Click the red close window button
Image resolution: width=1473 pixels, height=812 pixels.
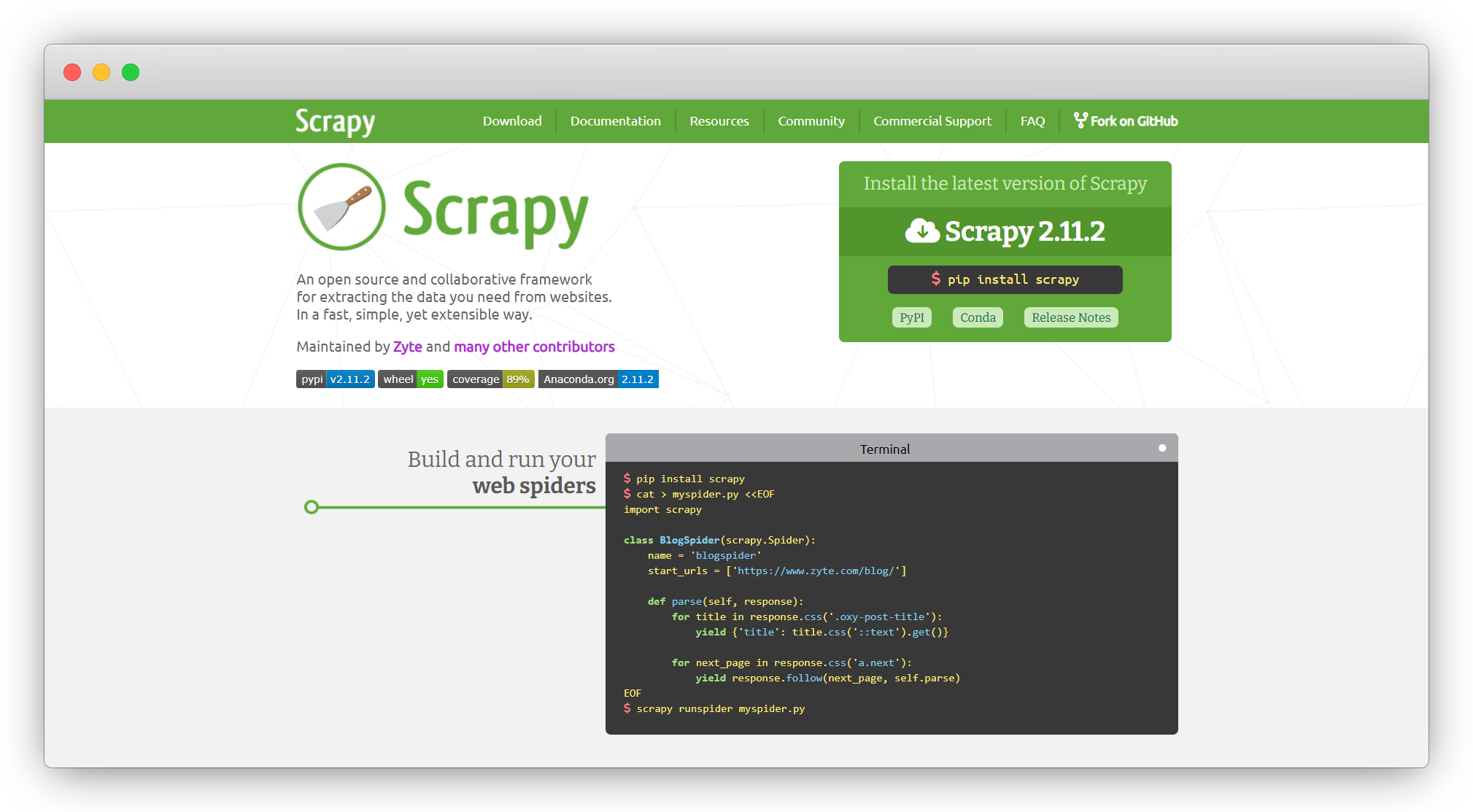72,72
